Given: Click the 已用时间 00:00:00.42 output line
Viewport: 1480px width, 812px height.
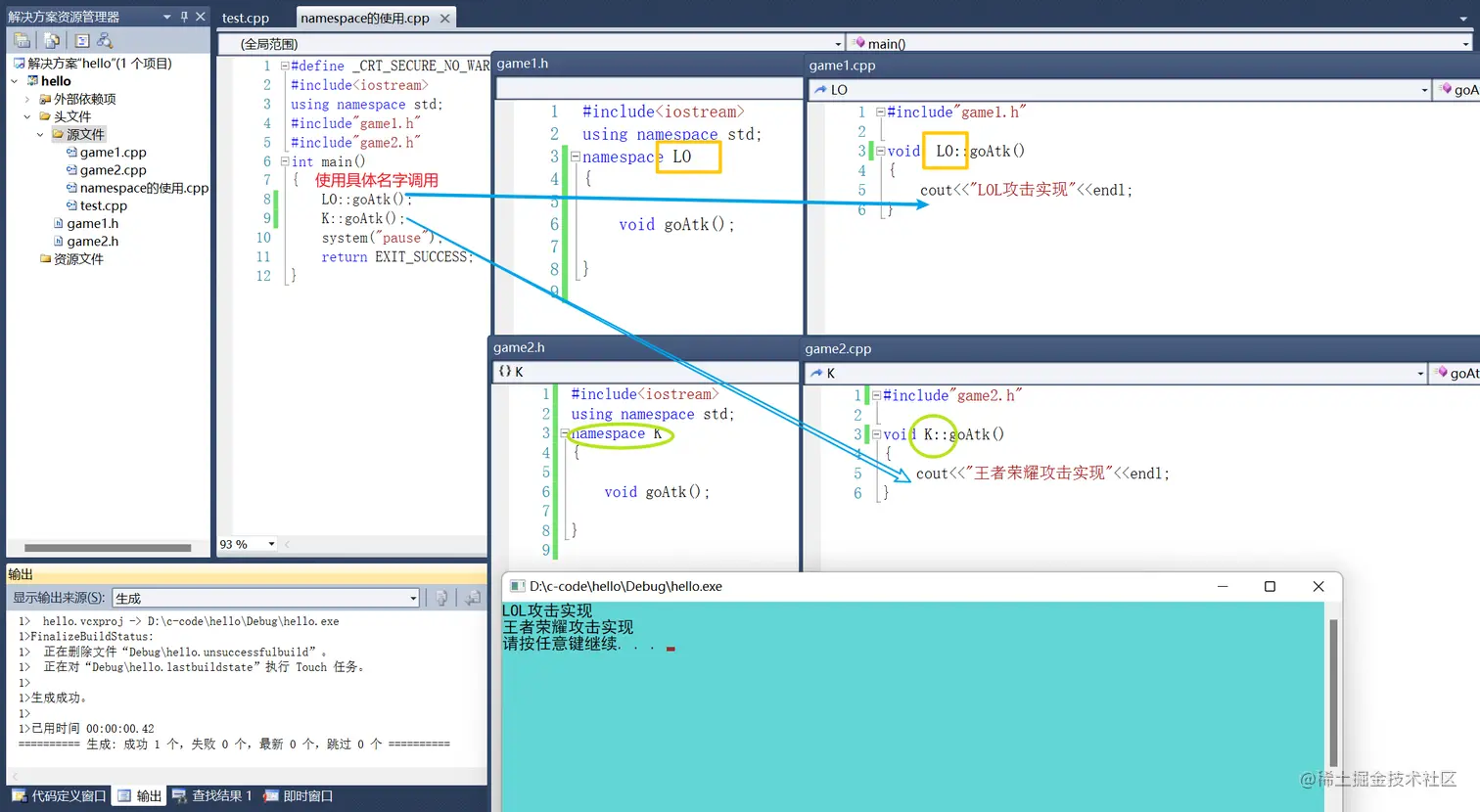Looking at the screenshot, I should point(86,729).
